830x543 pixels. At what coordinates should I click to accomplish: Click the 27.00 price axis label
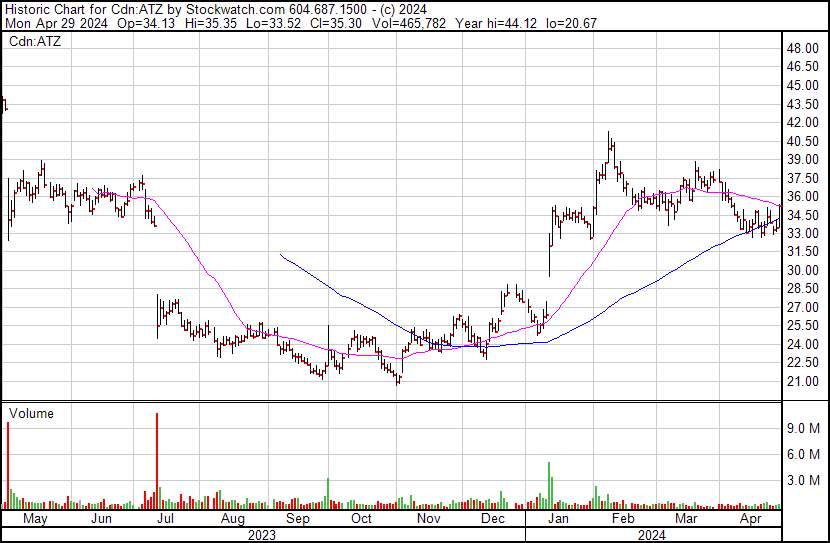point(802,307)
